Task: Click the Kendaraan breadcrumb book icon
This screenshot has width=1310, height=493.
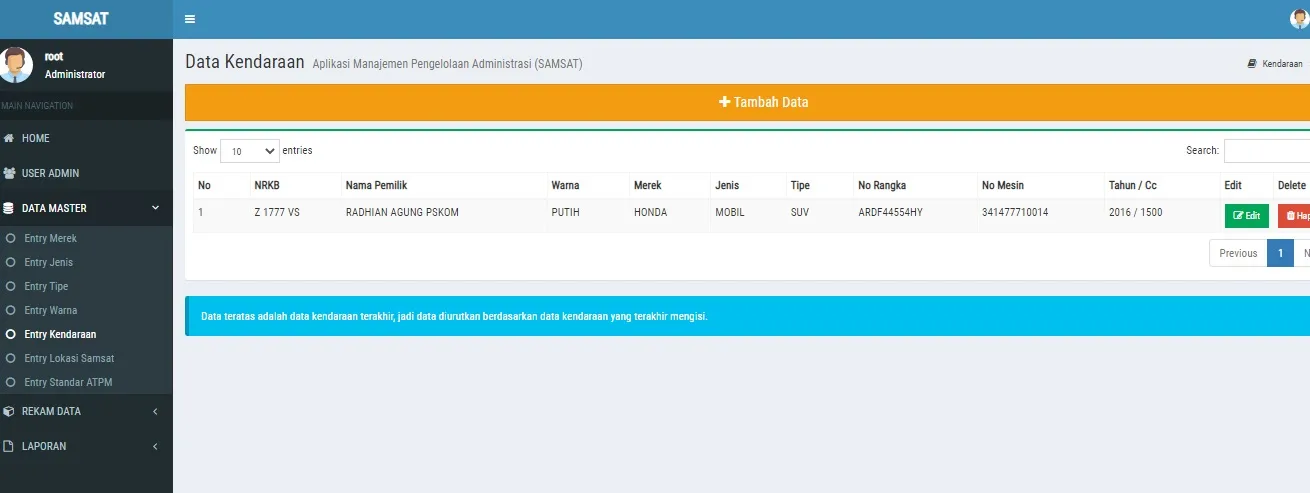Action: click(1251, 63)
